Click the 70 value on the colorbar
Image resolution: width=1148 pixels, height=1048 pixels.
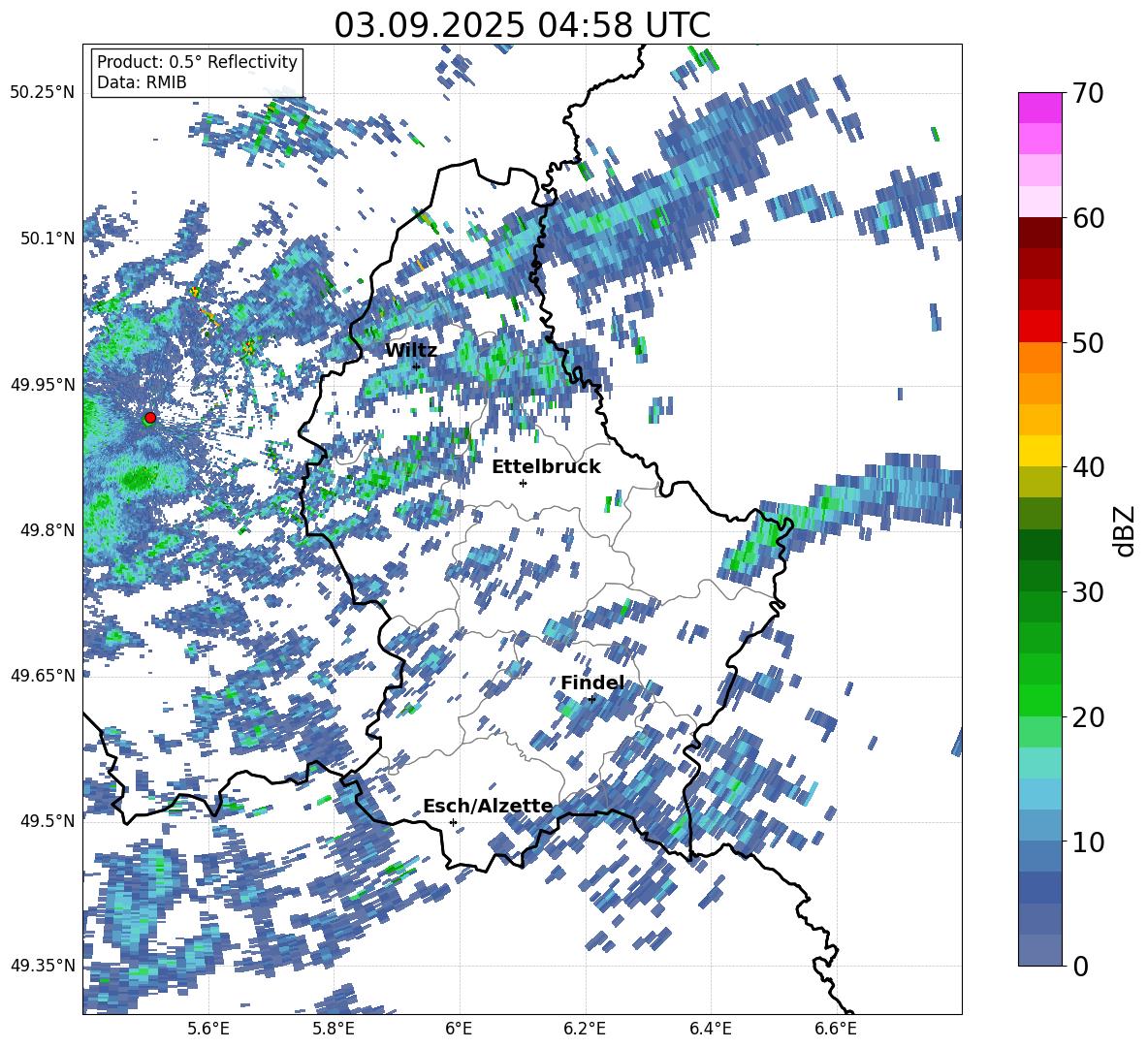pyautogui.click(x=1088, y=93)
